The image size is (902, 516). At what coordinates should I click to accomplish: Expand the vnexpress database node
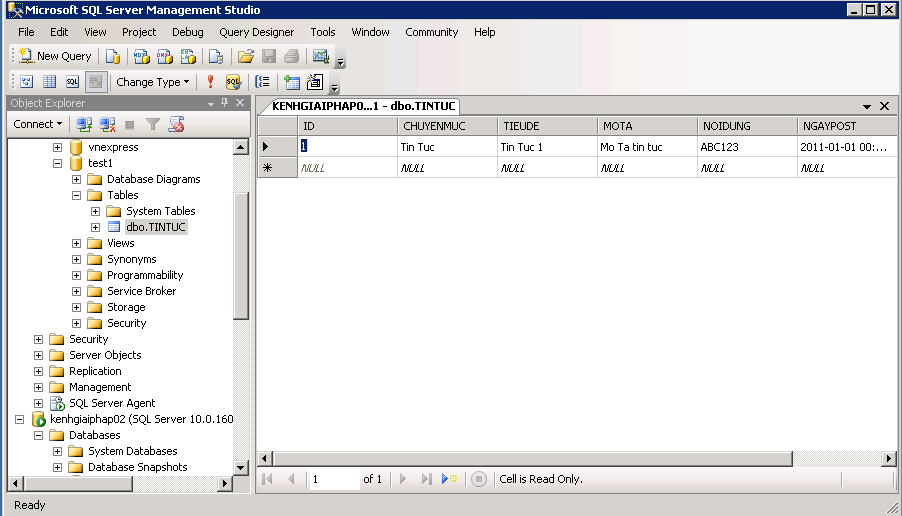[58, 147]
